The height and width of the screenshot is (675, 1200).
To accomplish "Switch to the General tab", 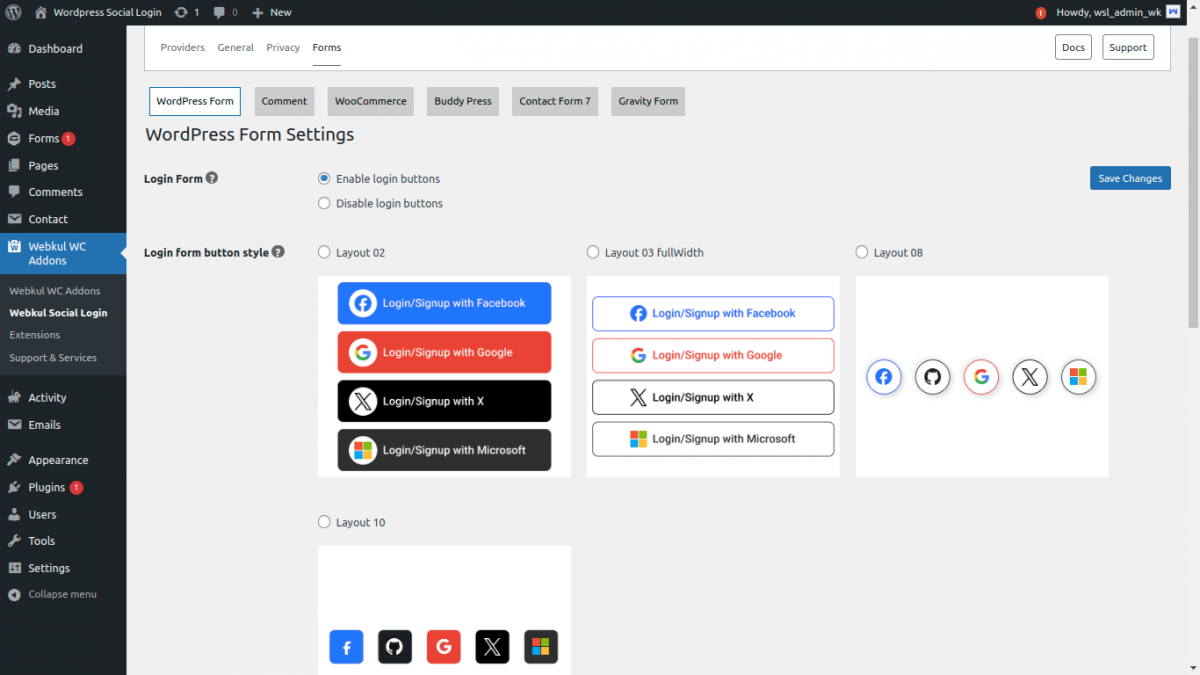I will [x=235, y=47].
